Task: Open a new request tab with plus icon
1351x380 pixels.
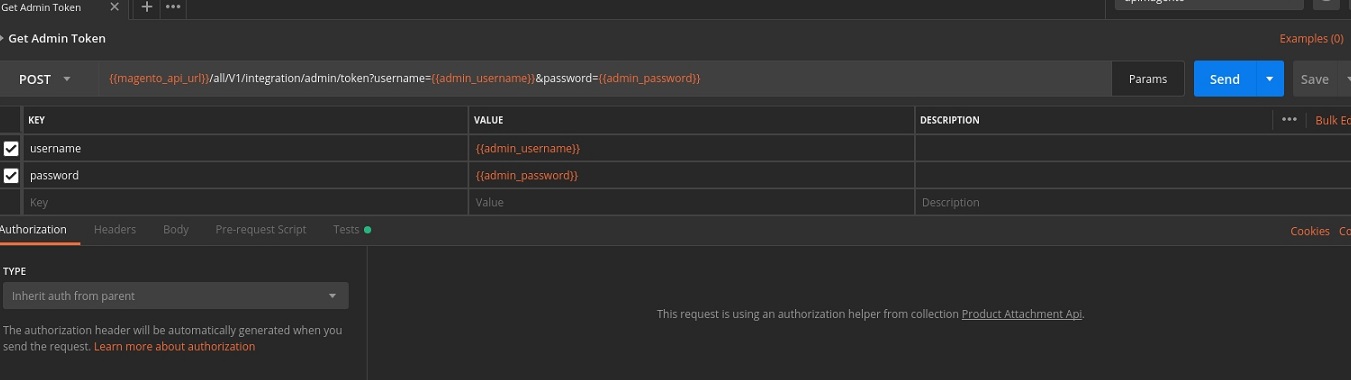Action: pos(147,7)
